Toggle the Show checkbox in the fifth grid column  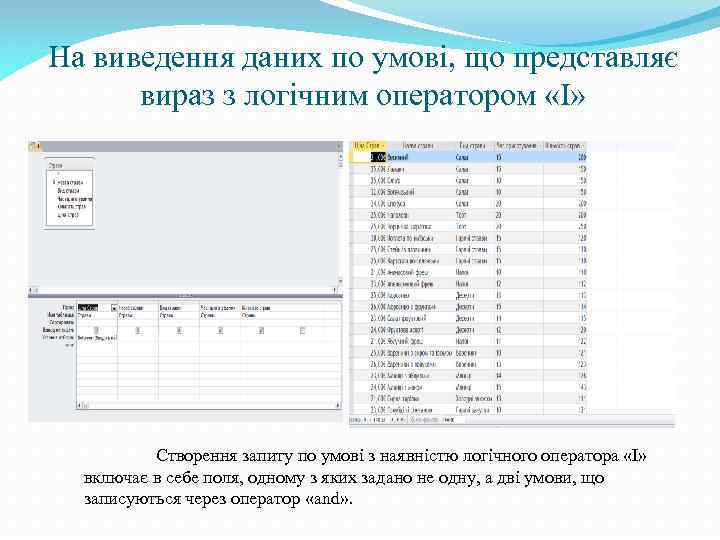(x=261, y=330)
